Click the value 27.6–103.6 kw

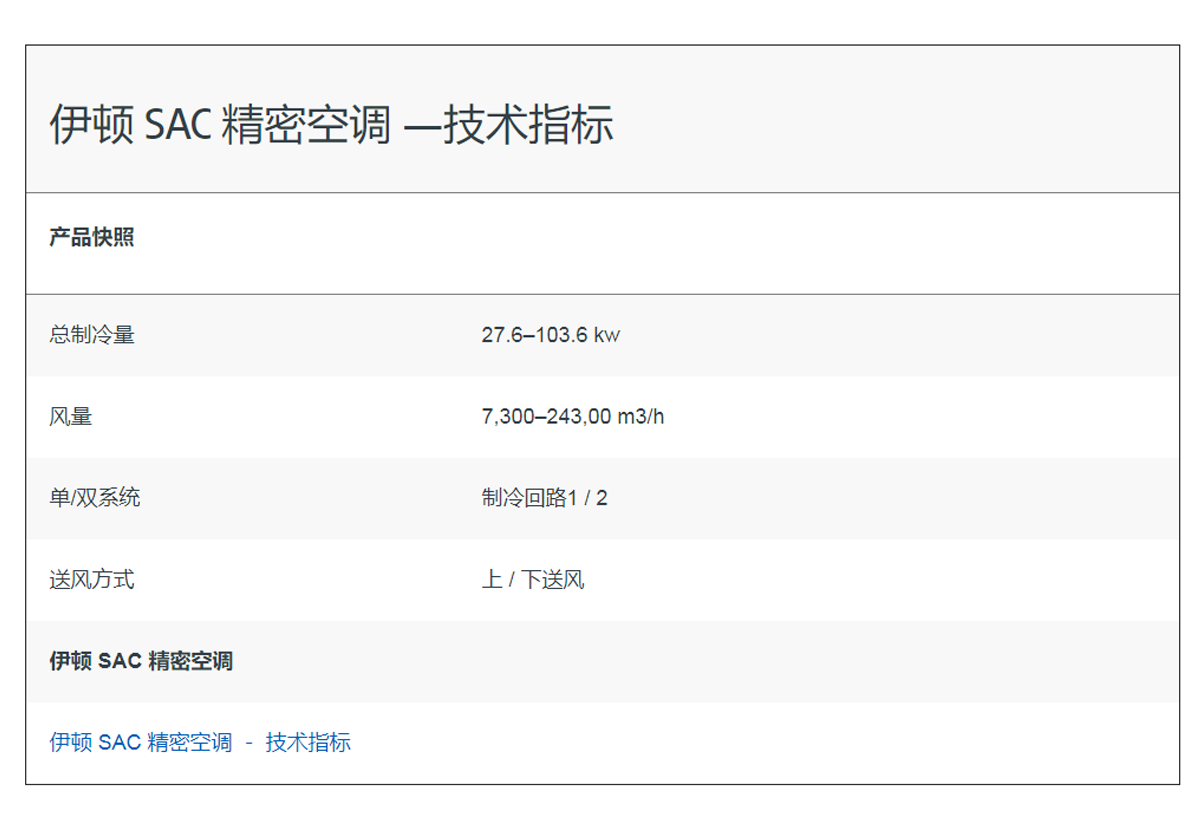coord(550,335)
